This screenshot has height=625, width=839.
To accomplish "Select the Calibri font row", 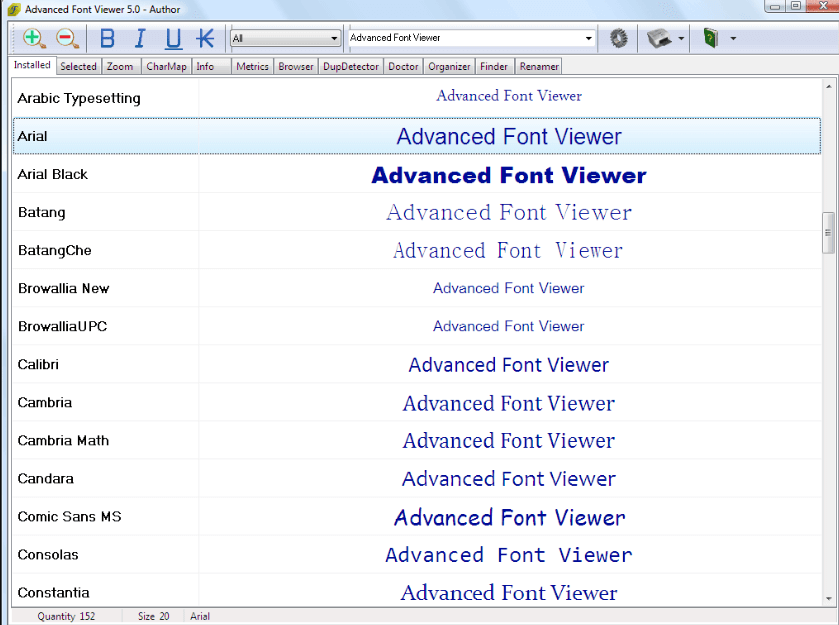I will tap(417, 364).
